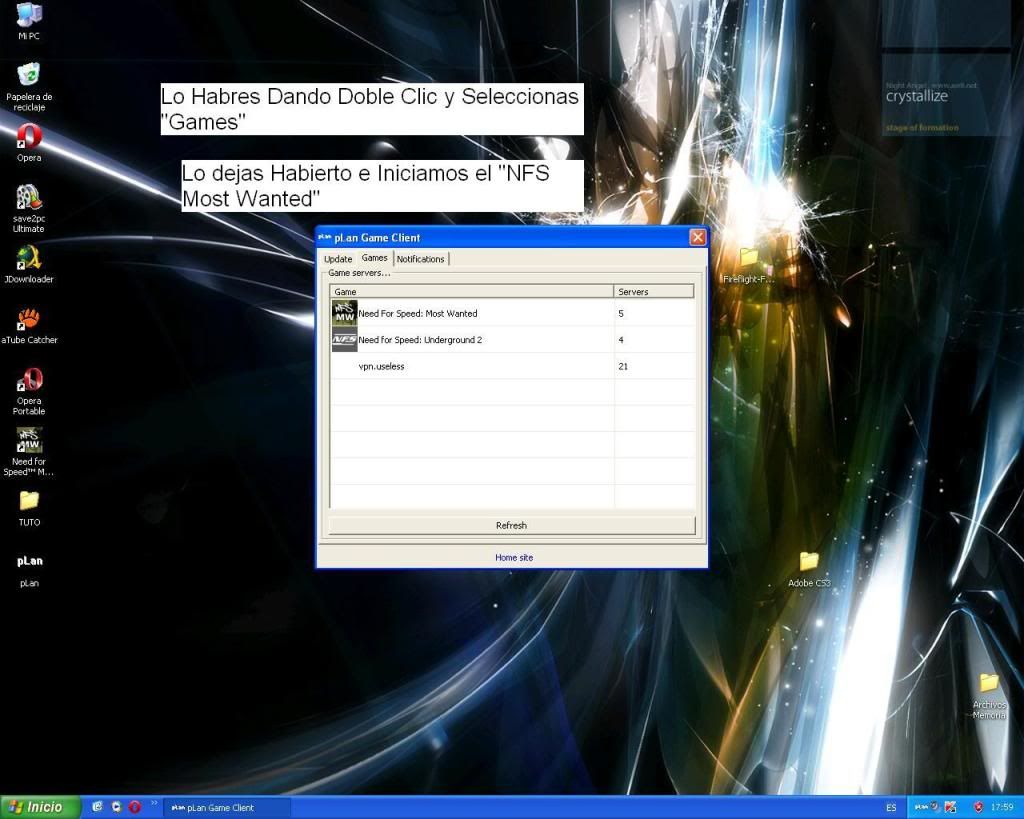Select Need for Speed: Underground 2 row

[512, 340]
